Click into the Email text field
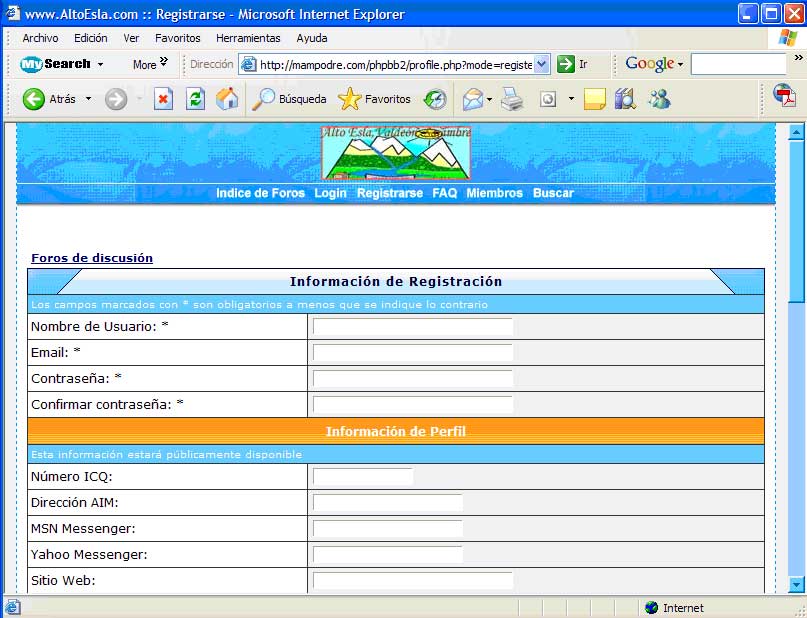This screenshot has height=618, width=807. [412, 353]
